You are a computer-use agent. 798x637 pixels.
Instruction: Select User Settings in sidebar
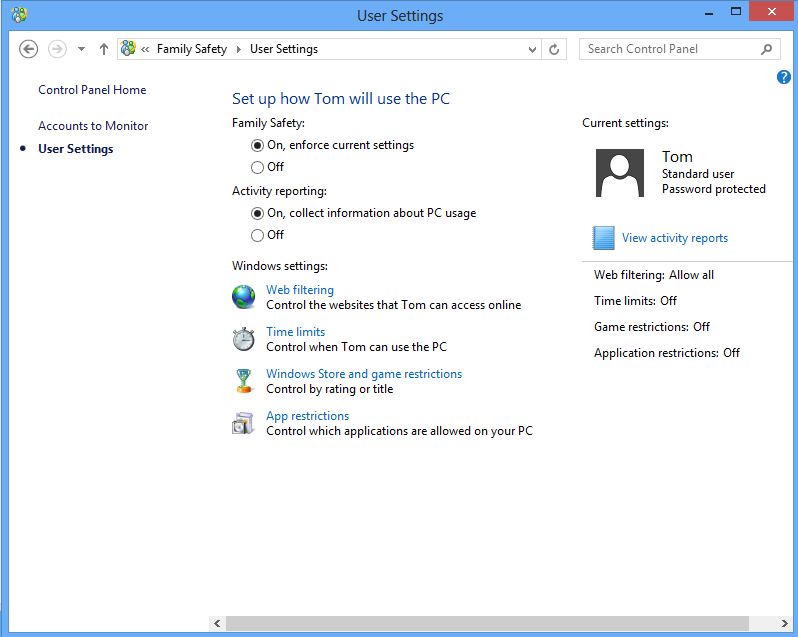[x=76, y=149]
